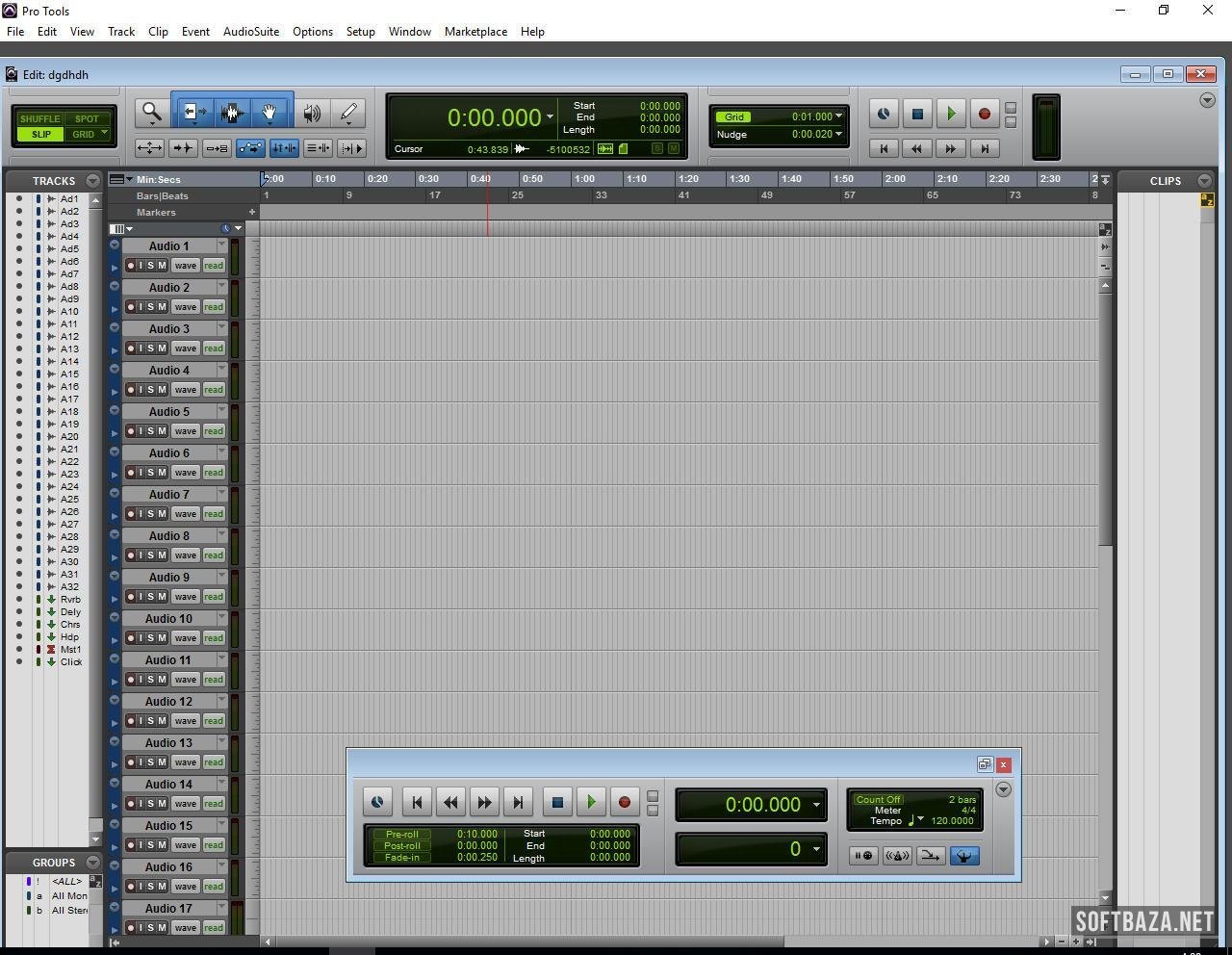Record-enable the Audio 1 track

pos(131,266)
